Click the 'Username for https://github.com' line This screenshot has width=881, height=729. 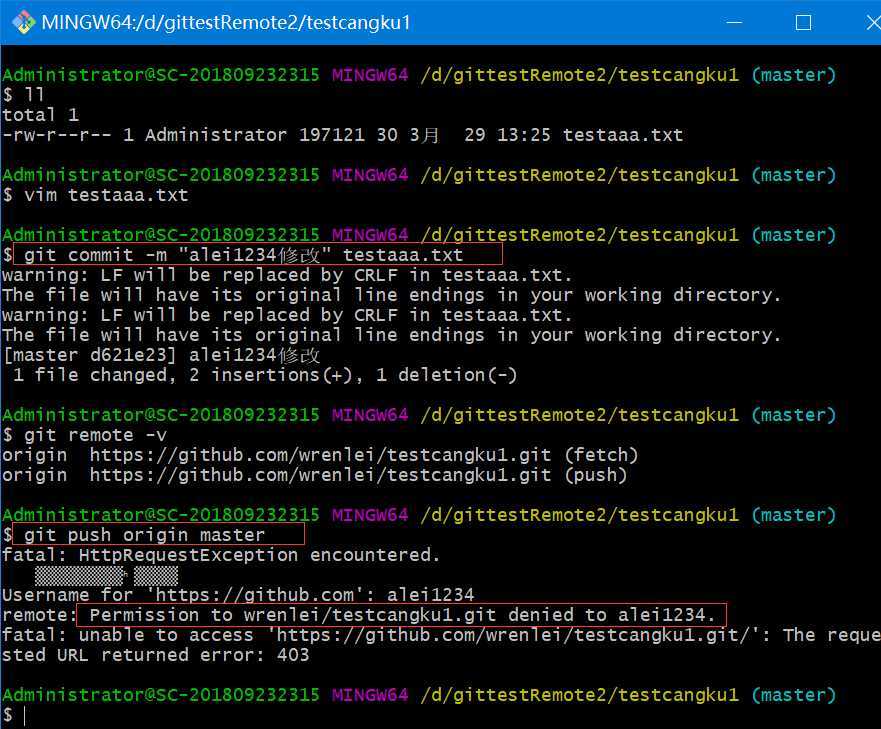tap(238, 595)
